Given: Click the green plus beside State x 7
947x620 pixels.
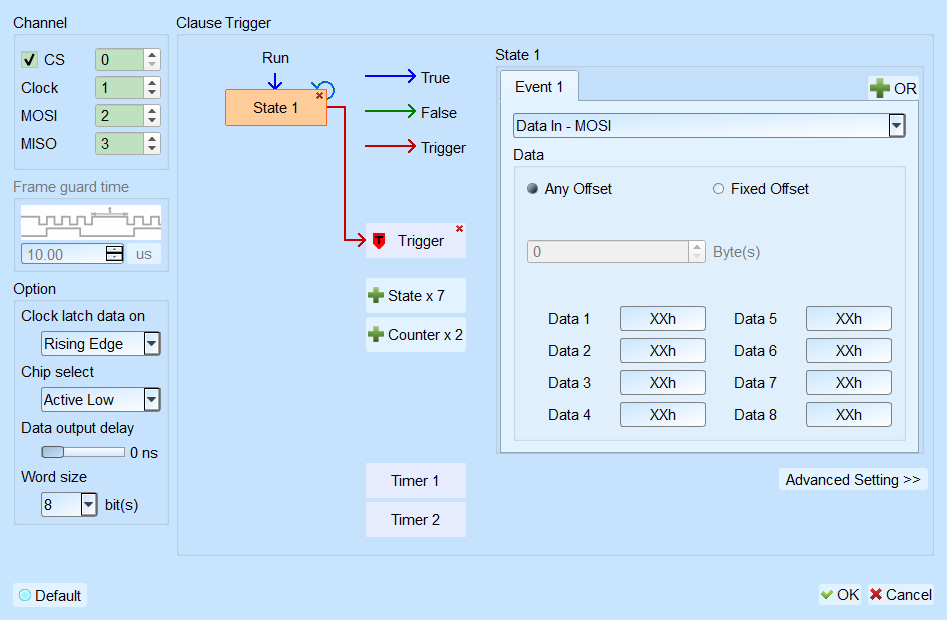Looking at the screenshot, I should click(376, 295).
